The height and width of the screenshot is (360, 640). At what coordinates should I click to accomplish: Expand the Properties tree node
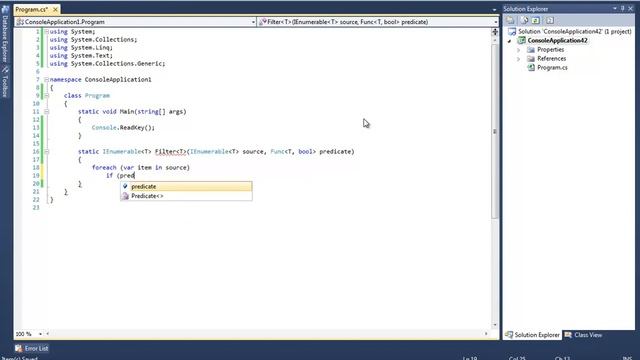coord(519,50)
